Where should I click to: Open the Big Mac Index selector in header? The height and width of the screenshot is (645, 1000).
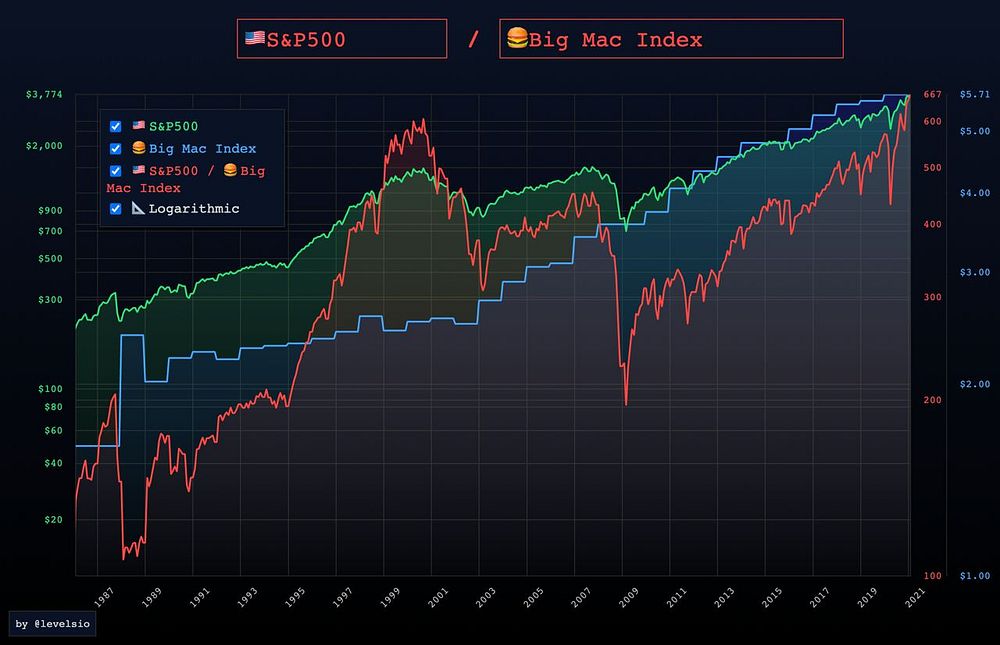(x=672, y=39)
